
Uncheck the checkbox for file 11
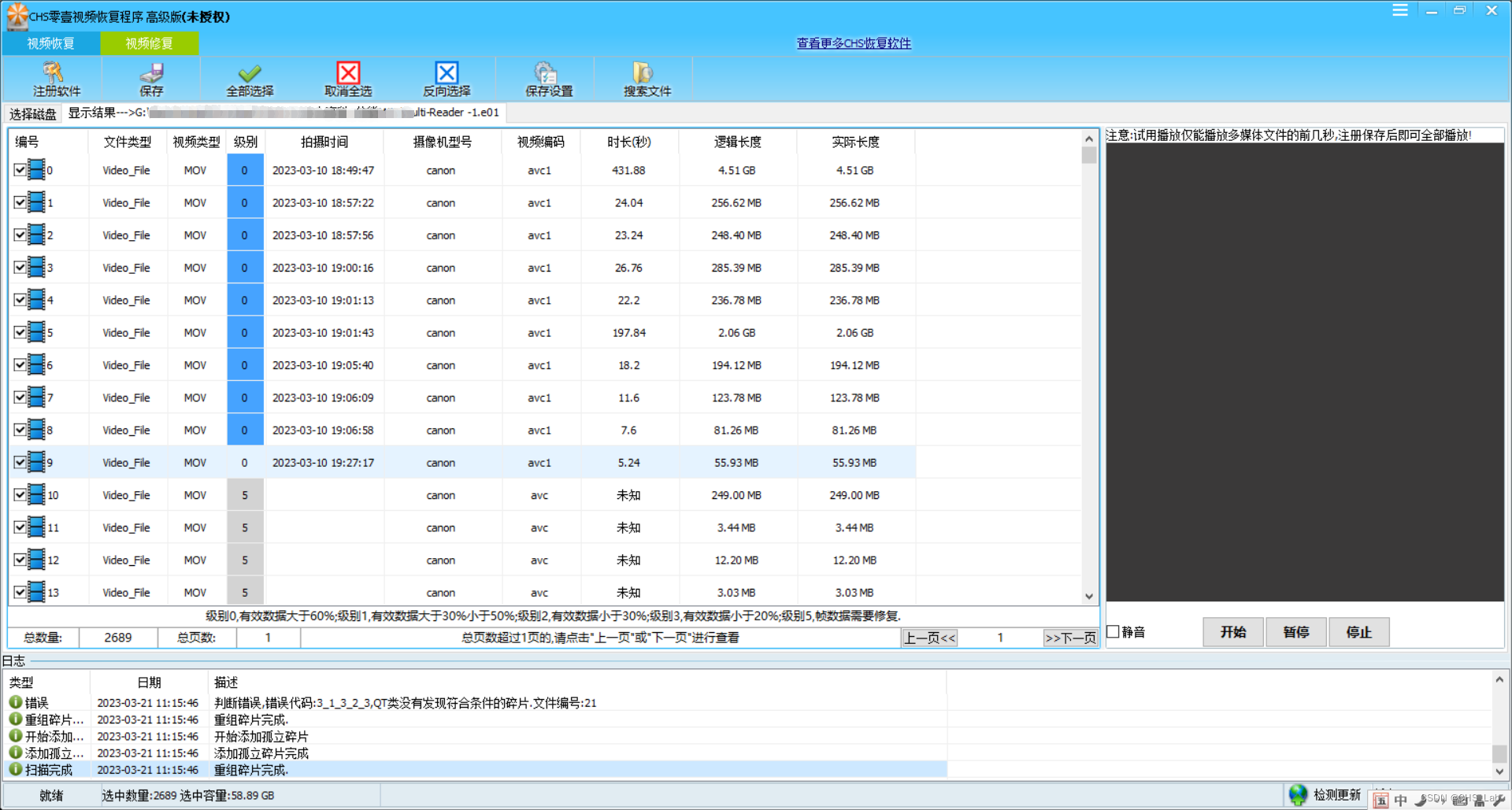click(20, 527)
